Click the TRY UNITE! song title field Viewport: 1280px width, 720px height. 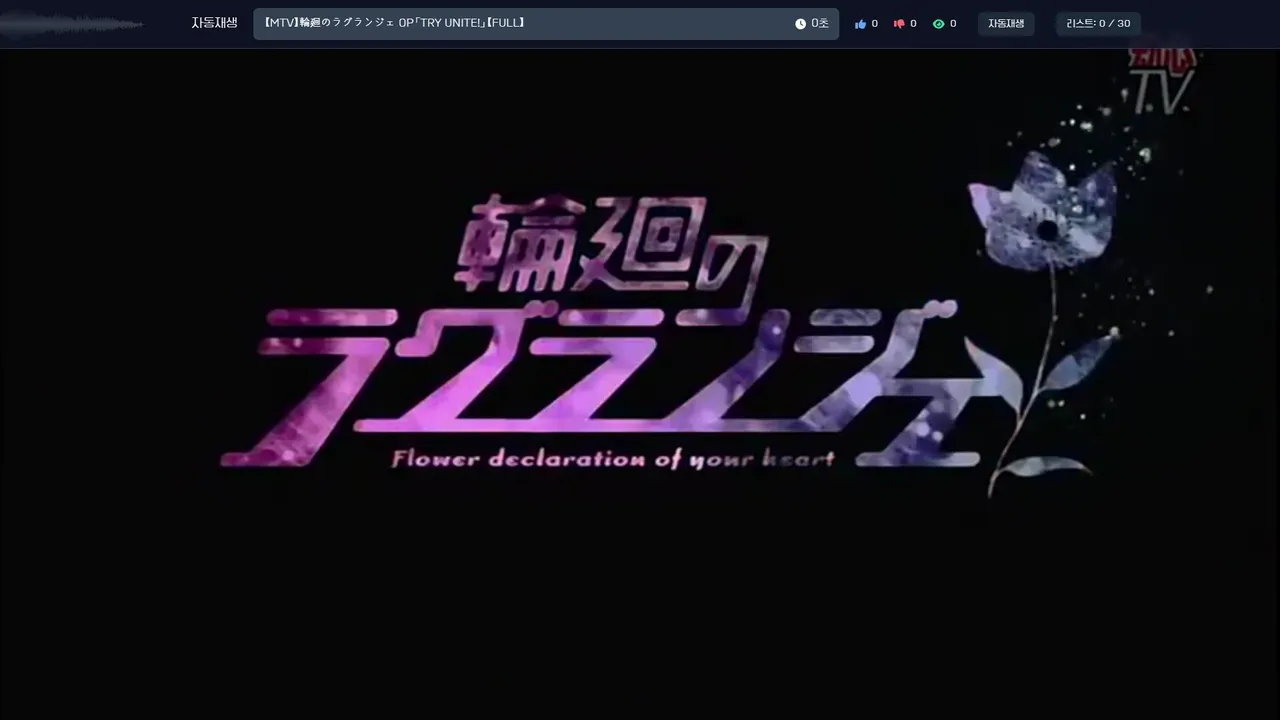tap(546, 24)
